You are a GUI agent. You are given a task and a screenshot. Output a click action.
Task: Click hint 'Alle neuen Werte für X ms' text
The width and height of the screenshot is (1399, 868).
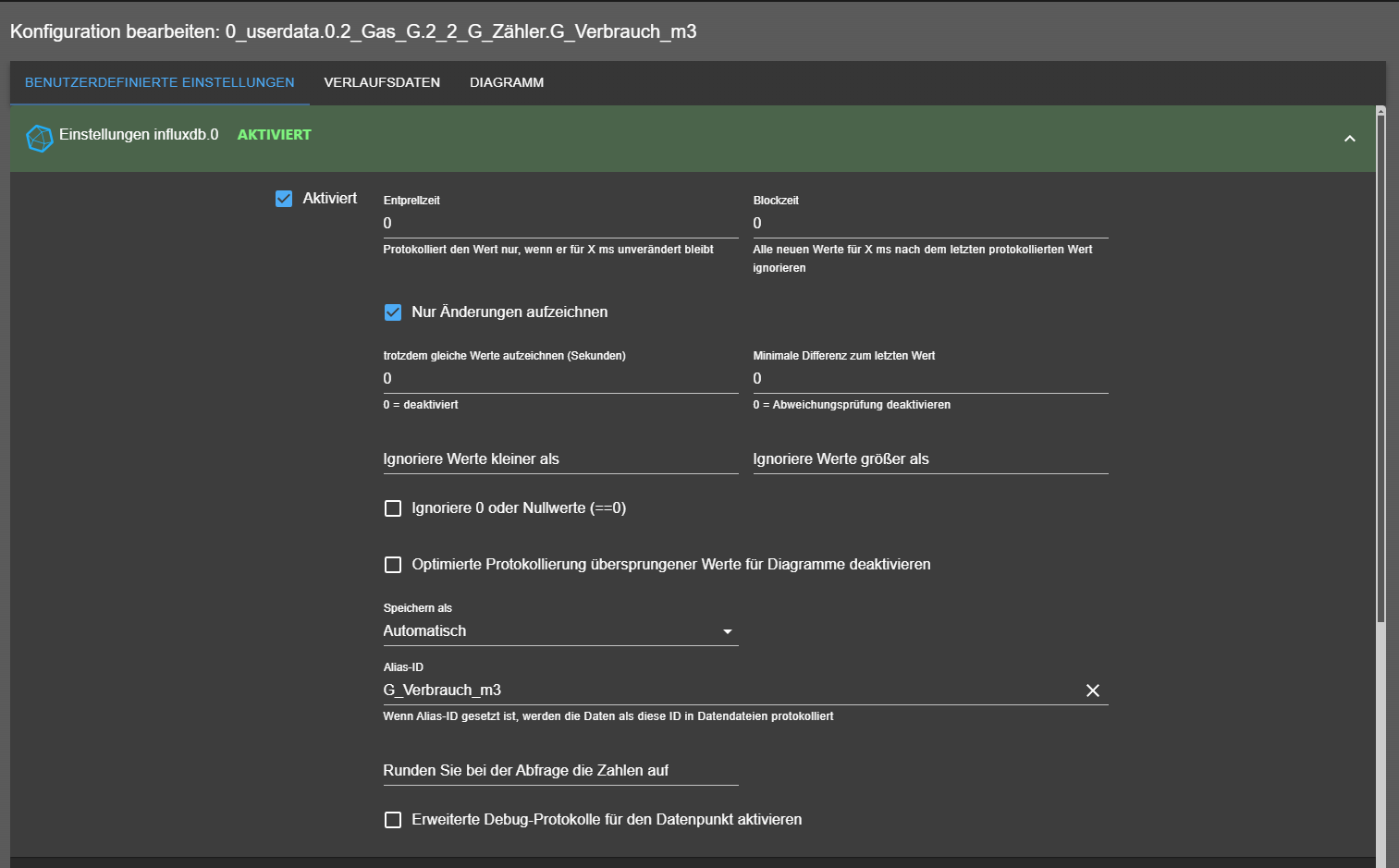[923, 259]
